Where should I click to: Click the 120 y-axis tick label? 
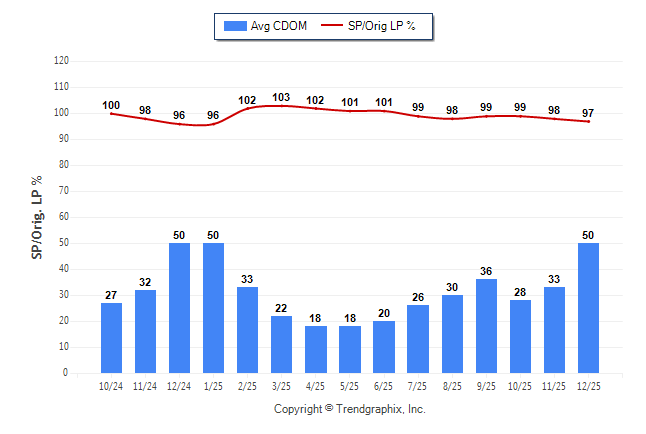tap(61, 61)
